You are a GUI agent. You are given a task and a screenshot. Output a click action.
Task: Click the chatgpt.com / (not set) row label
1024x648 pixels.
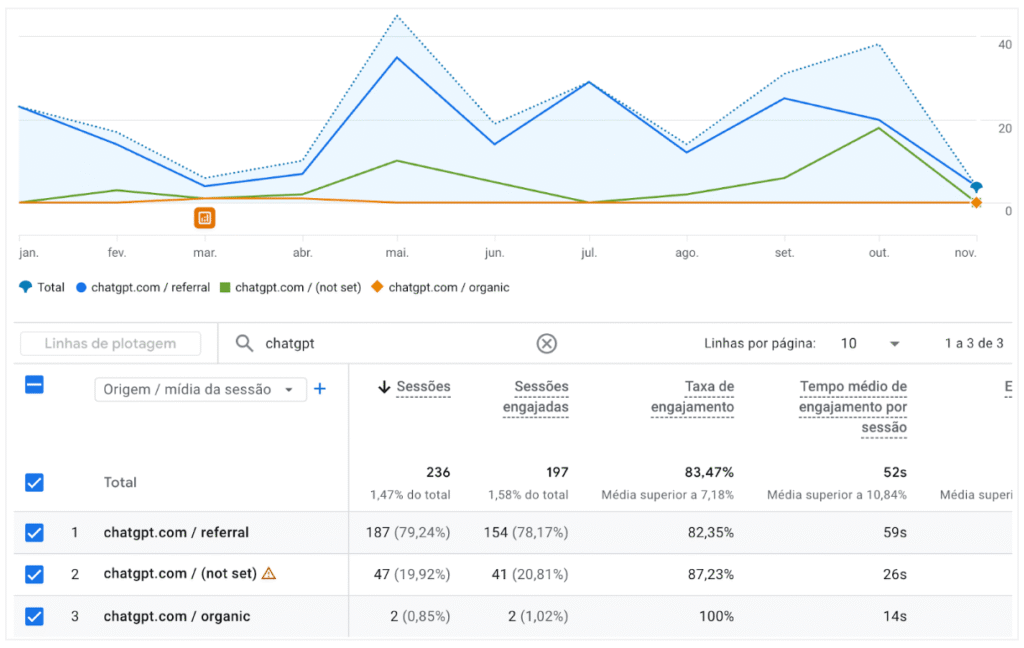click(179, 574)
